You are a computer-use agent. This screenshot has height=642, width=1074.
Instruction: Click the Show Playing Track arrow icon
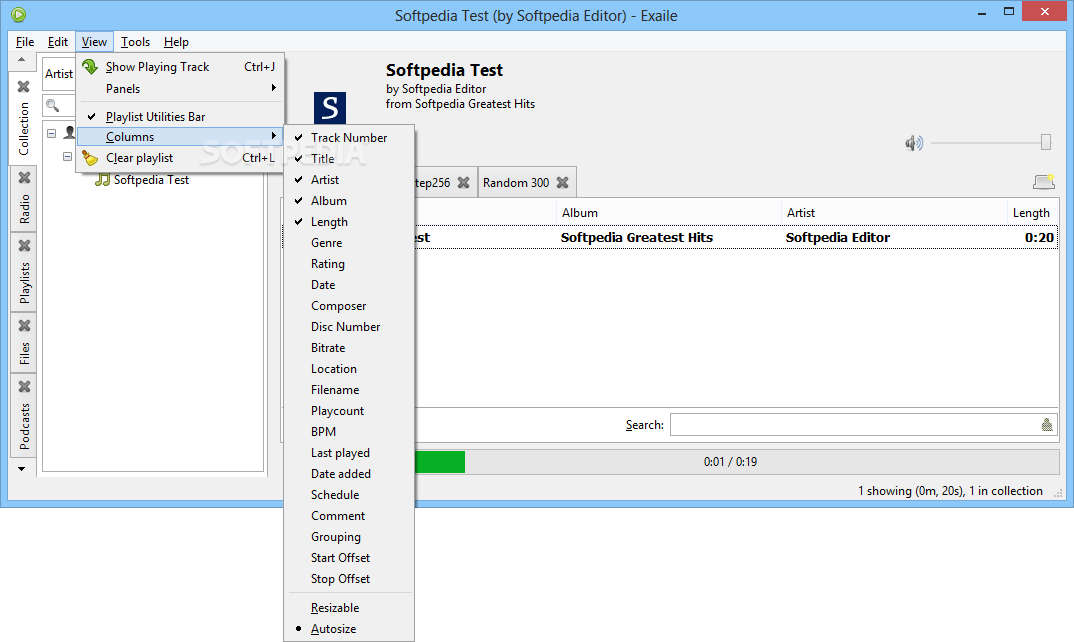click(90, 66)
